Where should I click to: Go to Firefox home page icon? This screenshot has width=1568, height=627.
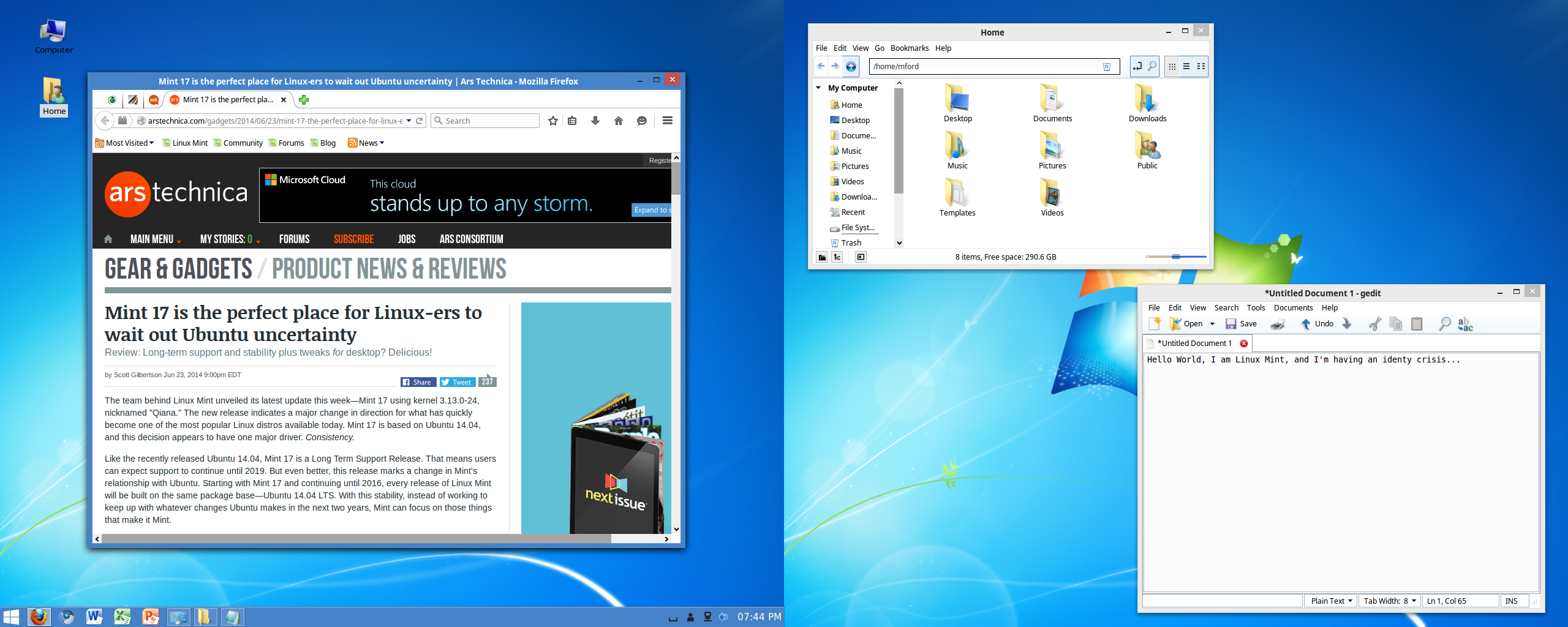618,121
